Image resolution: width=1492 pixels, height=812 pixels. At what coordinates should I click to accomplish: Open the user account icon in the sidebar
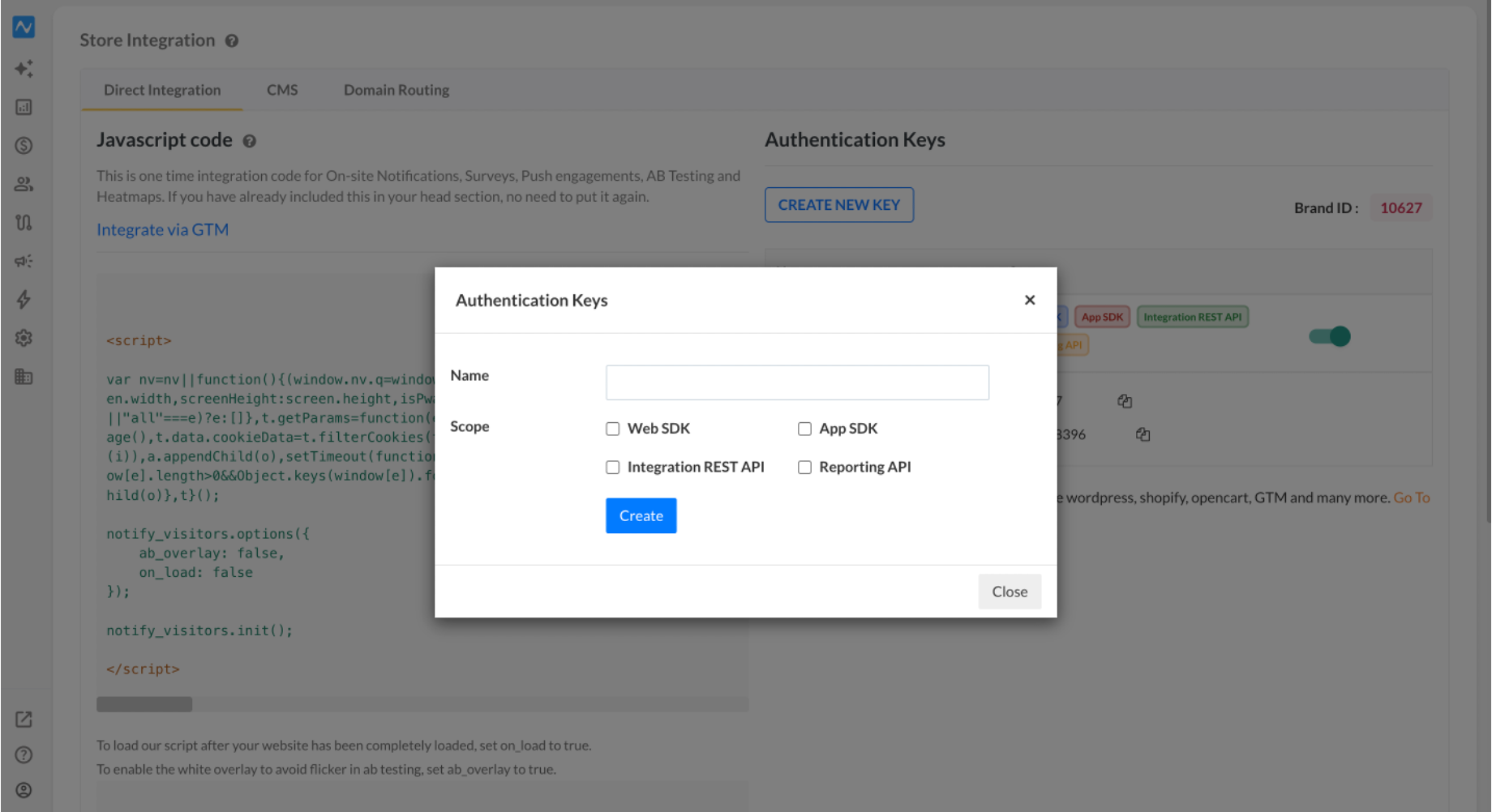pos(24,790)
